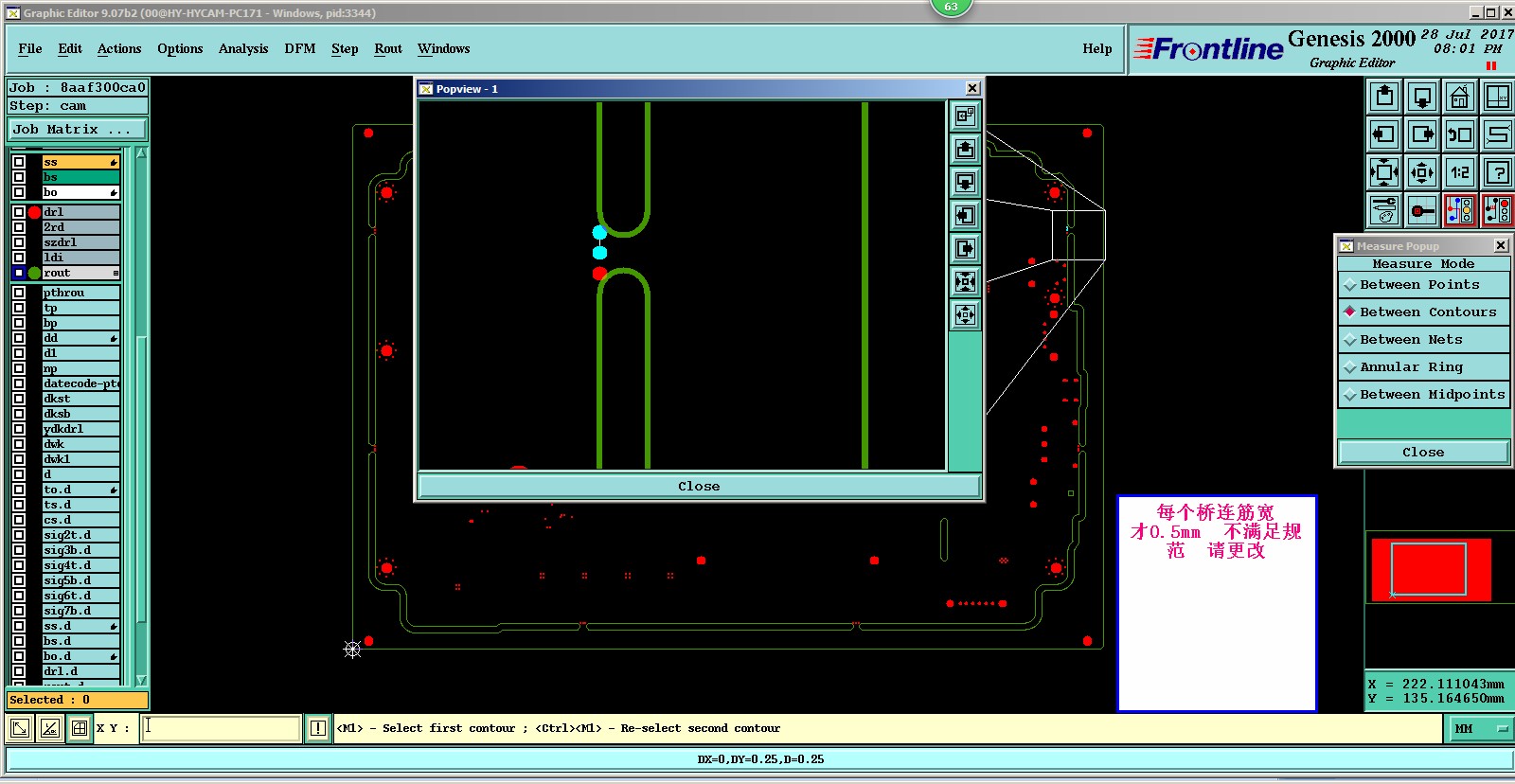Click the angle coordinate mode icon
This screenshot has width=1515, height=784.
pyautogui.click(x=50, y=728)
